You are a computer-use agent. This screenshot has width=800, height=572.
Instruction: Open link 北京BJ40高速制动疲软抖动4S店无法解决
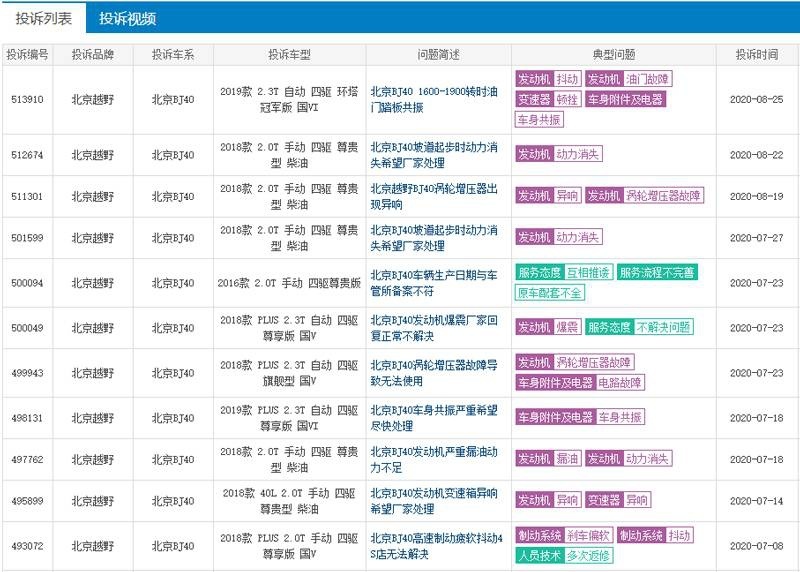[x=436, y=546]
